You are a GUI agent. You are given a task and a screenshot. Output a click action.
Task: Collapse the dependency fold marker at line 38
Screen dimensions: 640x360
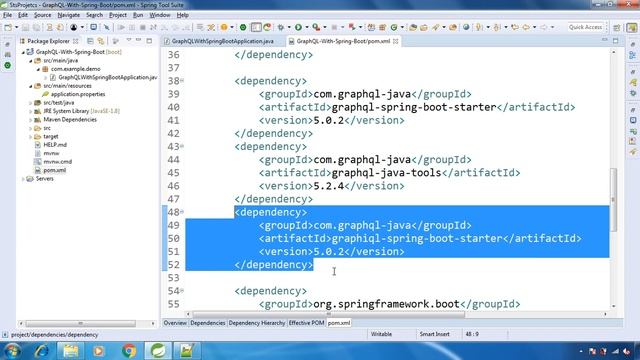click(182, 81)
